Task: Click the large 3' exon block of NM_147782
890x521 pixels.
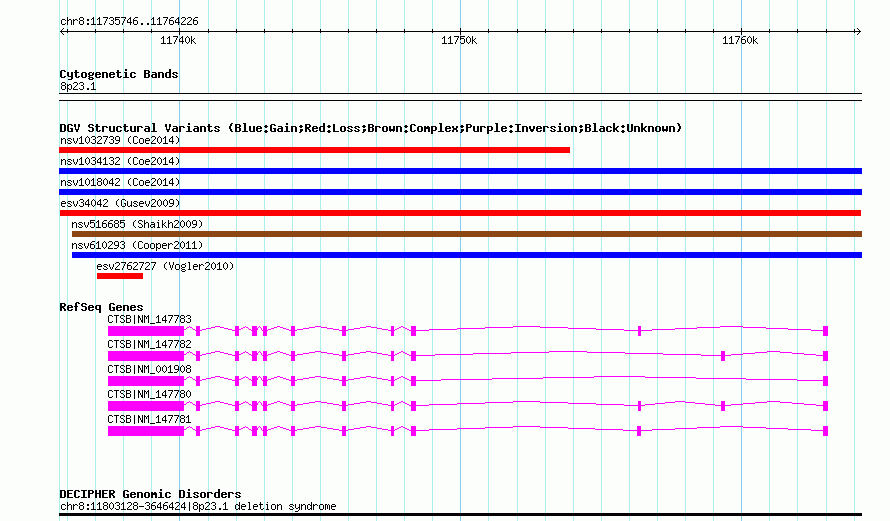Action: tap(146, 356)
